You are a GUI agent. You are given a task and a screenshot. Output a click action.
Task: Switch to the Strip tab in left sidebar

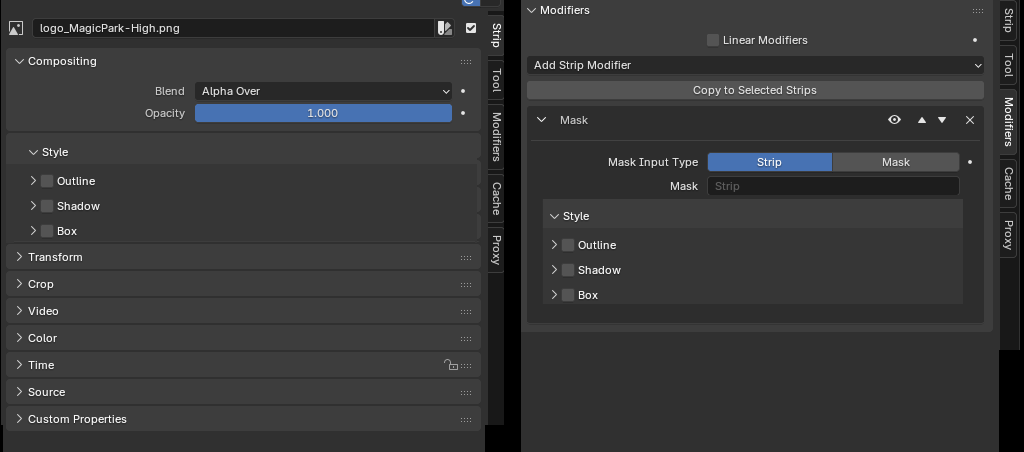[496, 35]
